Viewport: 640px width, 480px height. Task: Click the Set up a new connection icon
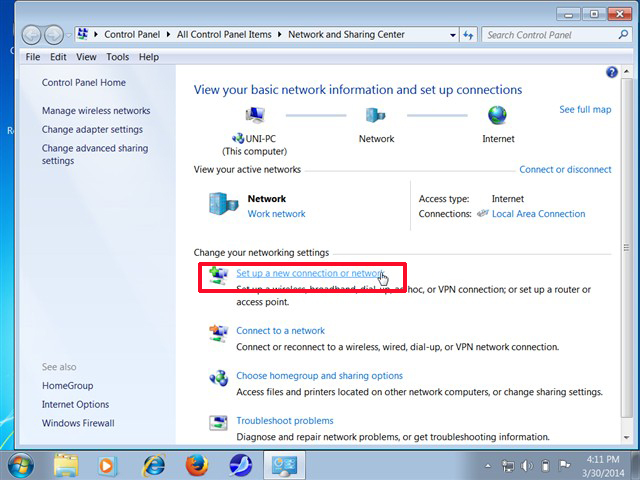coord(219,275)
